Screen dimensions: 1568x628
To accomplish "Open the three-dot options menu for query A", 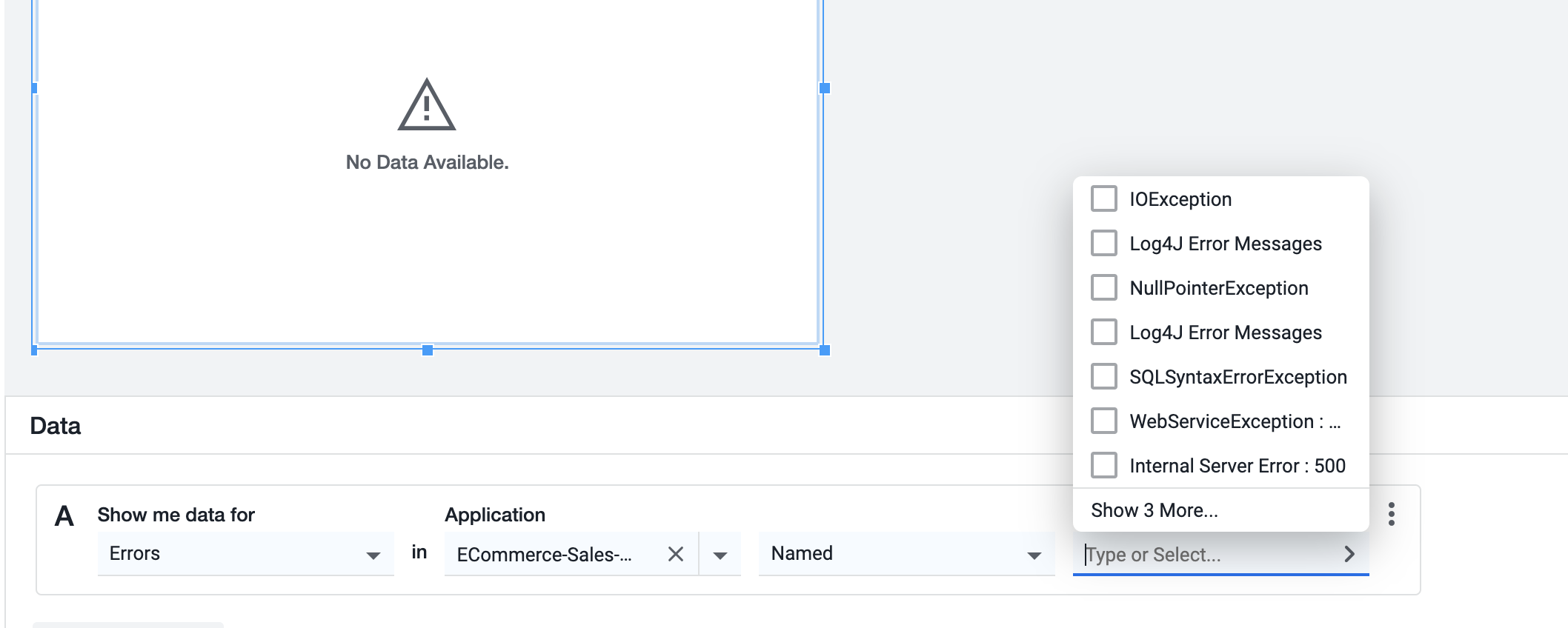I will (1392, 514).
